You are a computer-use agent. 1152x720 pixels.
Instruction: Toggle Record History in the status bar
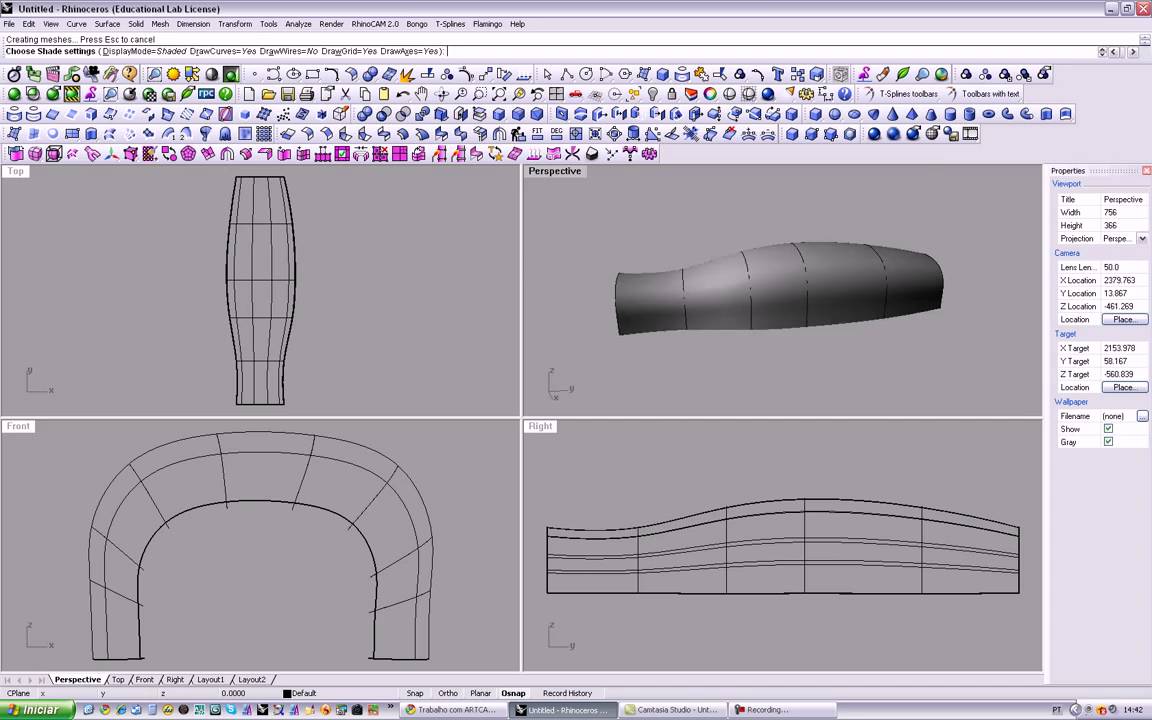tap(567, 693)
